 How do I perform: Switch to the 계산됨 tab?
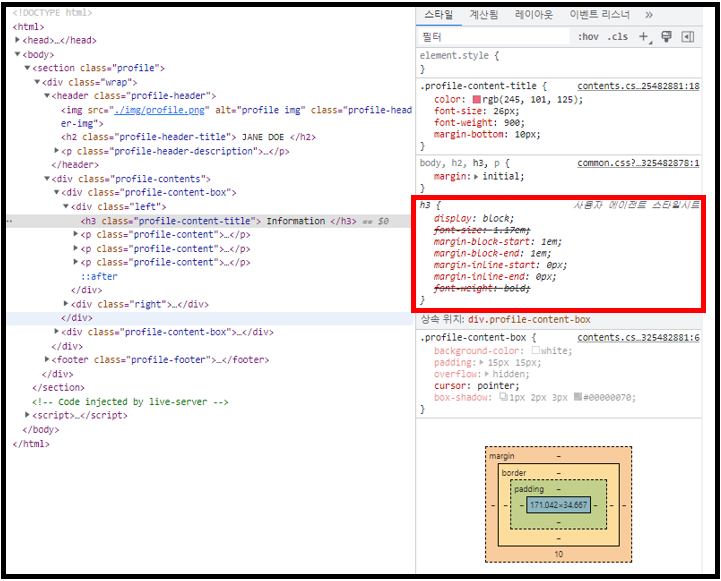484,15
